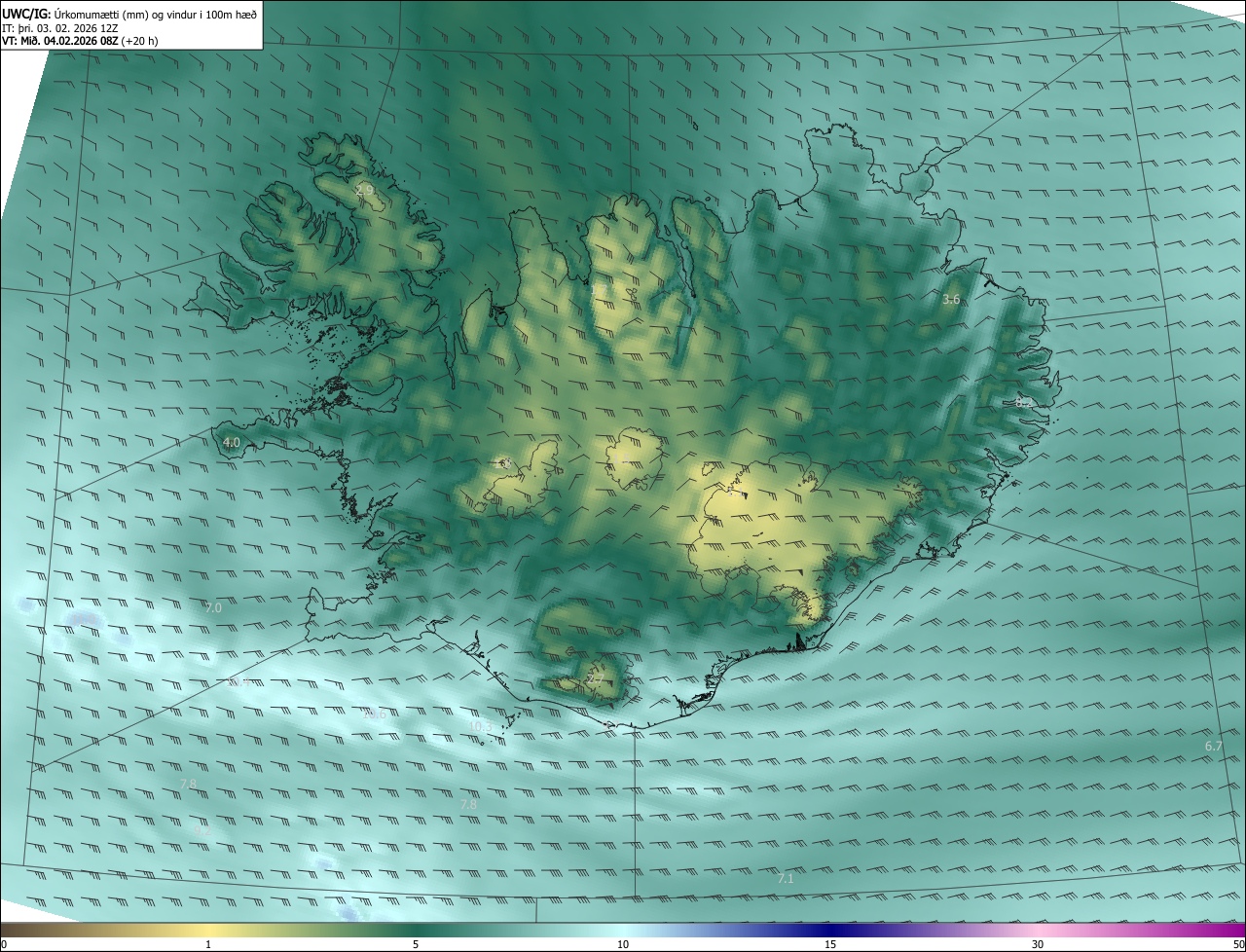Click the '30' label on the color scale
1246x952 pixels.
pyautogui.click(x=1038, y=944)
